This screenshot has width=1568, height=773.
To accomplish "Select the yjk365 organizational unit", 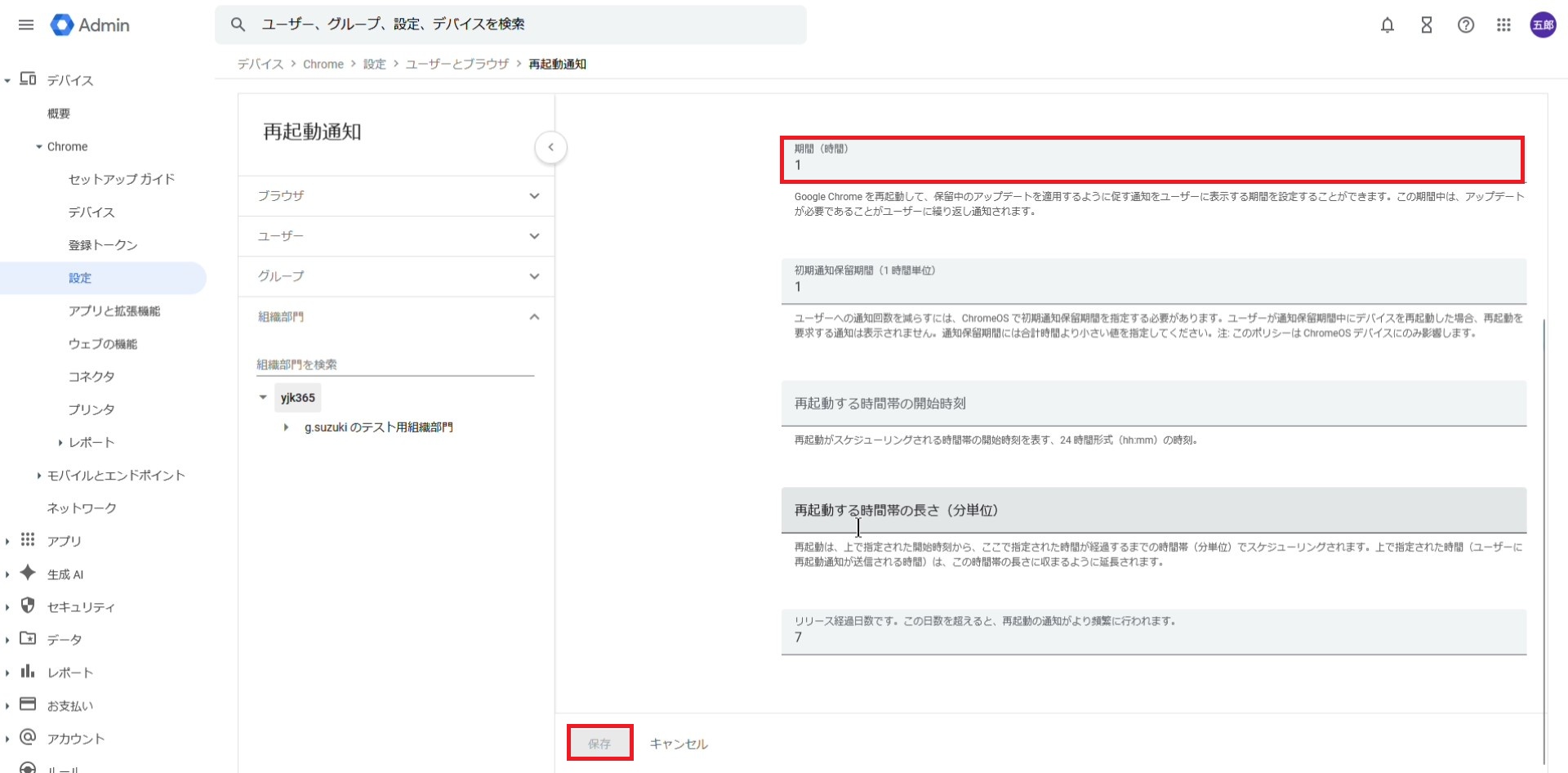I will (297, 398).
